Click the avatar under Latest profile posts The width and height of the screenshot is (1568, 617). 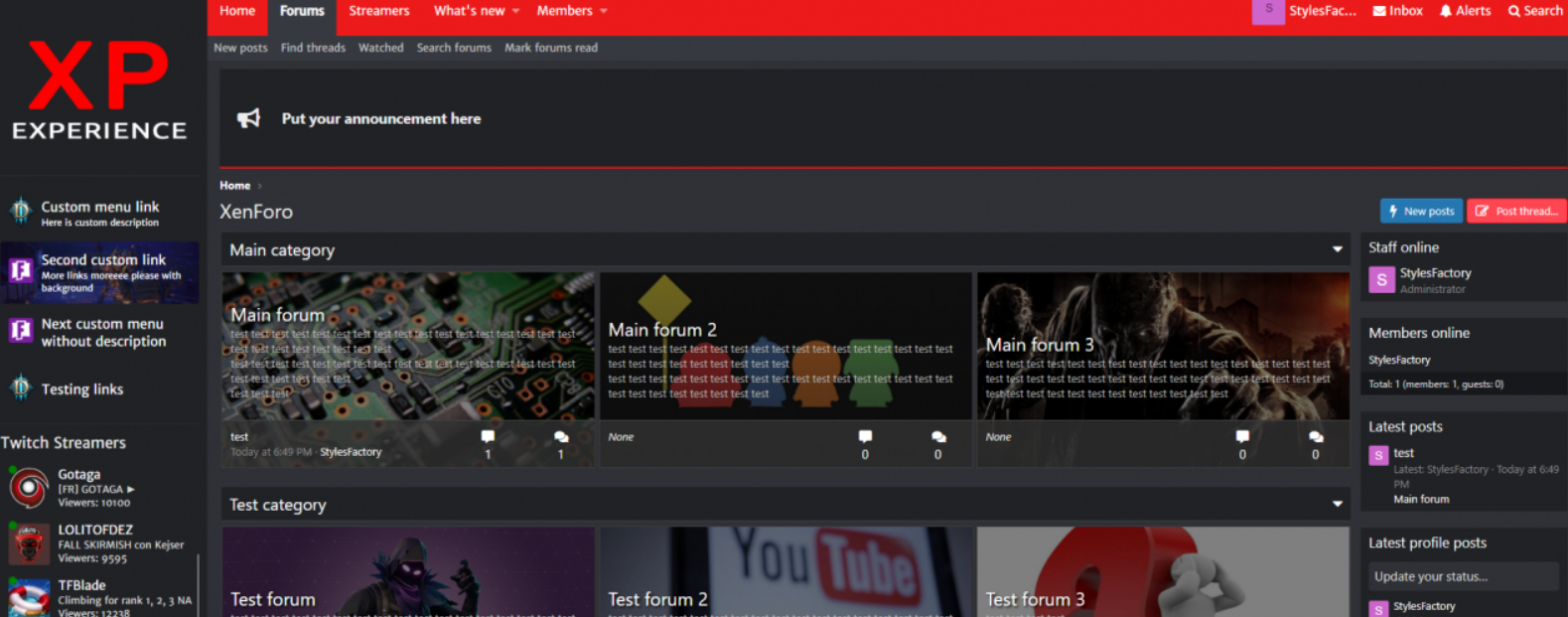[1378, 608]
